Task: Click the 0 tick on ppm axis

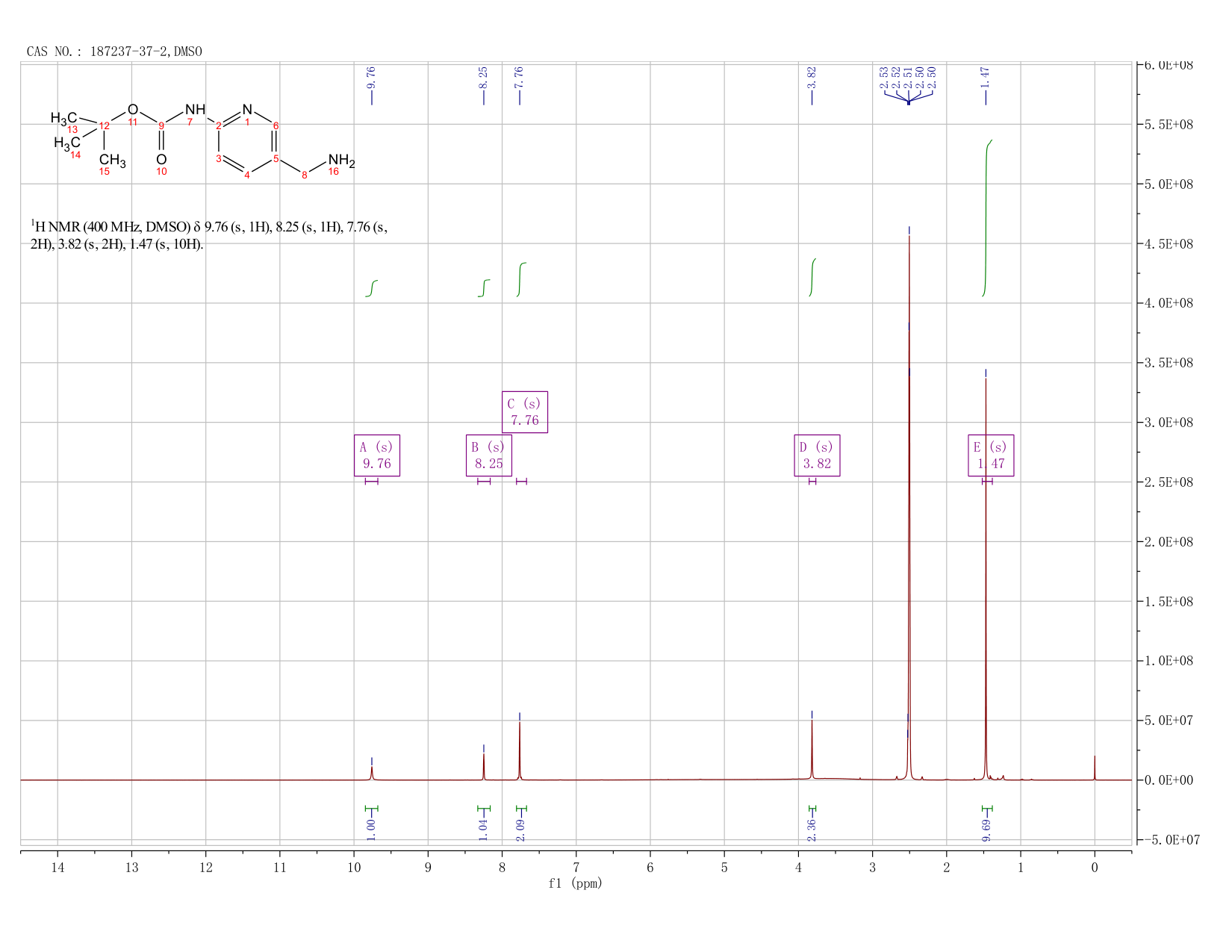Action: click(1095, 867)
